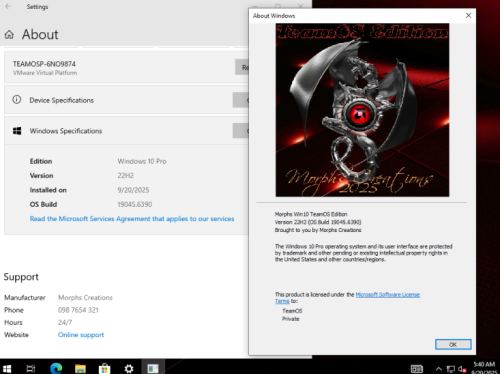The image size is (500, 374).
Task: Open the Start menu
Action: [x=7, y=368]
